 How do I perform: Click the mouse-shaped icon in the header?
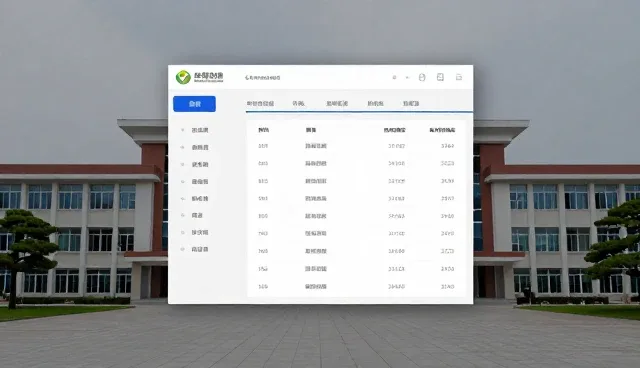coord(422,77)
